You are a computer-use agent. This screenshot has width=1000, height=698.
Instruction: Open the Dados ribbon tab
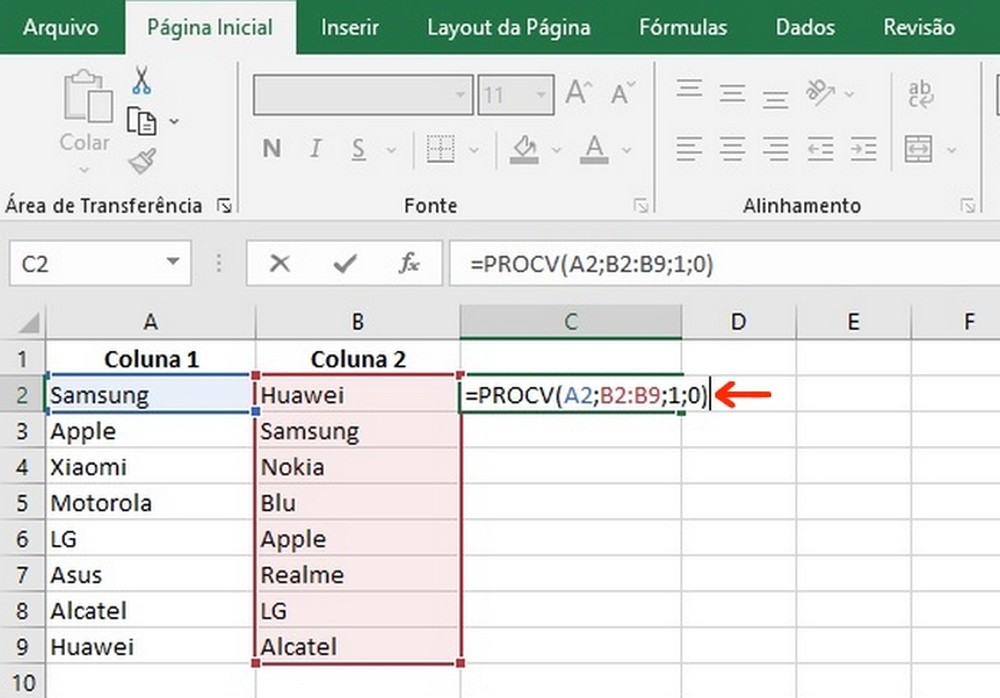point(805,27)
